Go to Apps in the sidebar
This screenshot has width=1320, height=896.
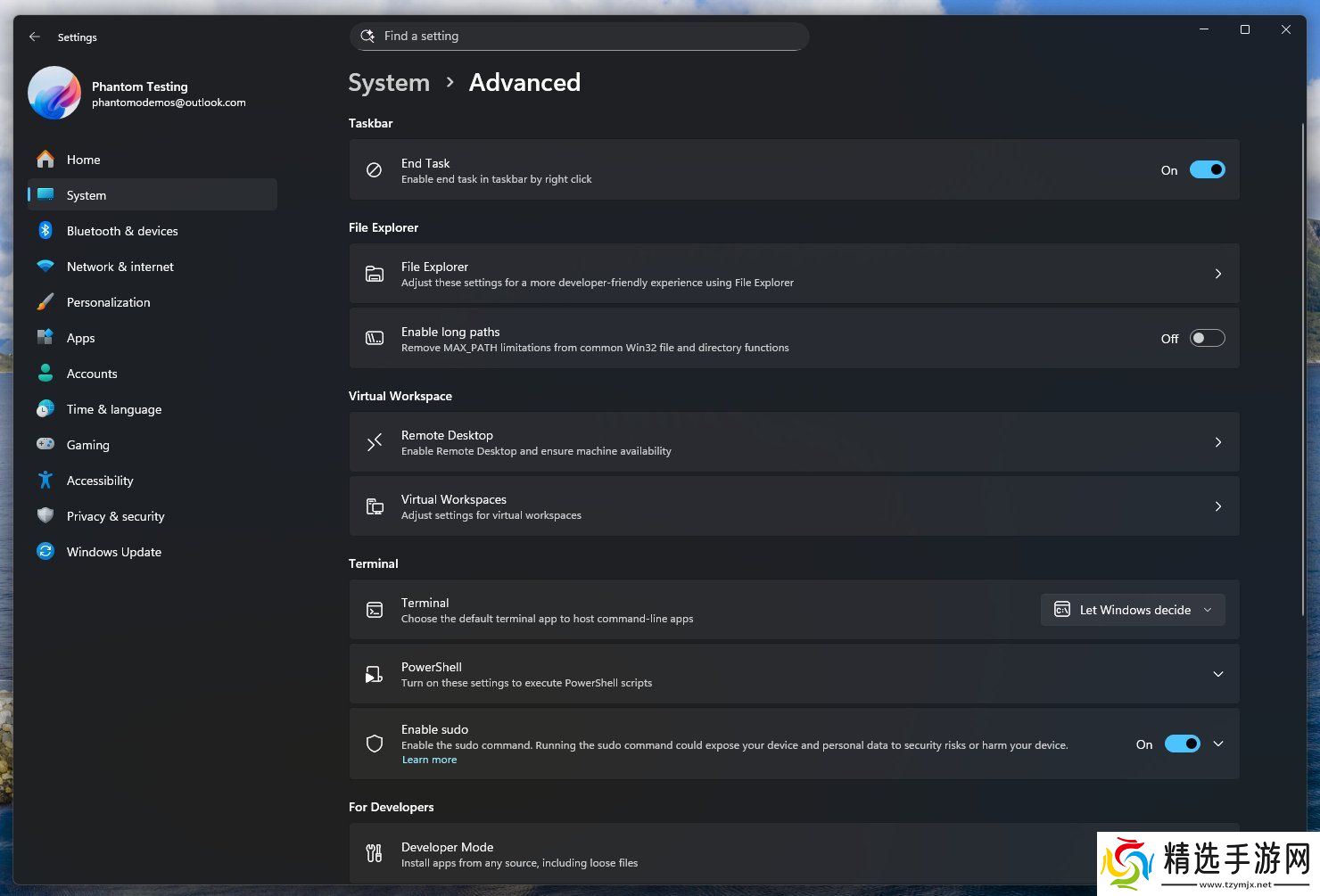click(80, 338)
